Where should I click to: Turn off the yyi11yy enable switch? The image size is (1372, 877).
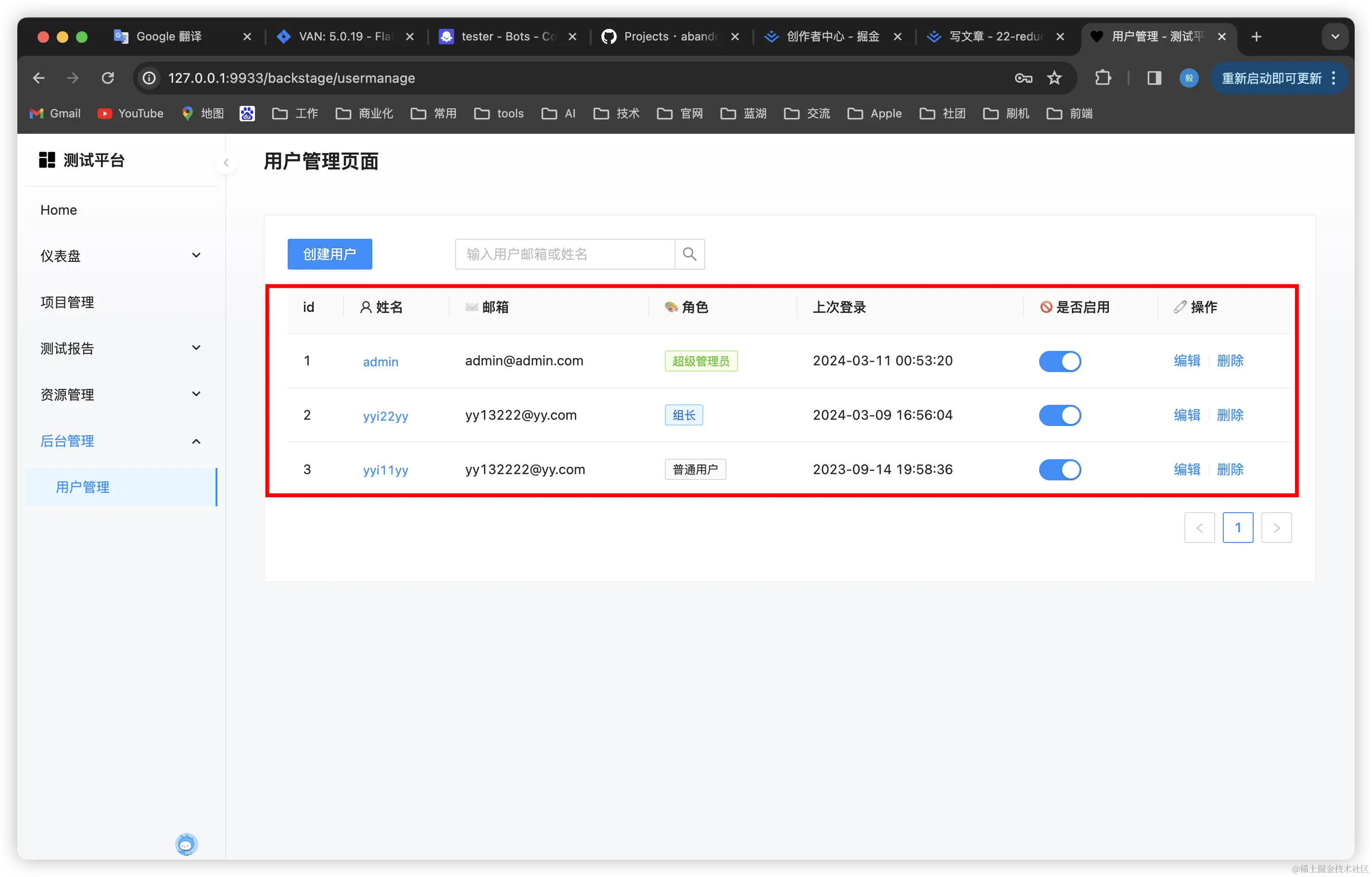(1059, 470)
